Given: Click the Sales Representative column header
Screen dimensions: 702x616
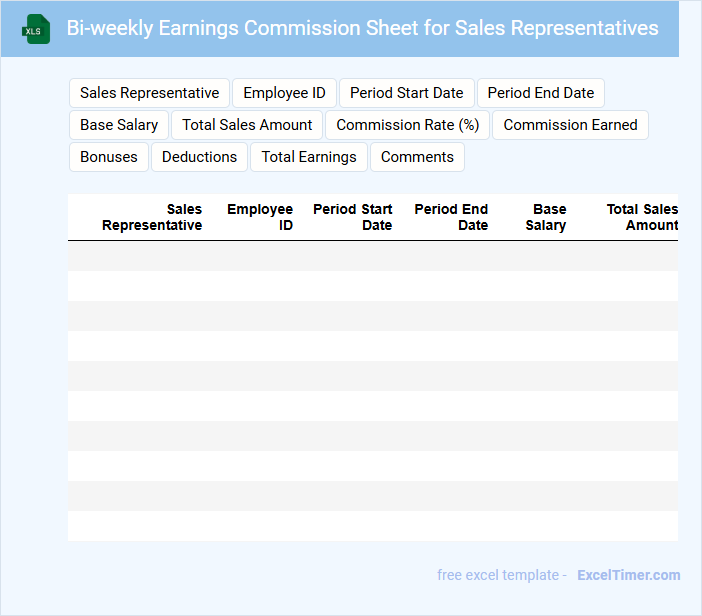Looking at the screenshot, I should click(152, 217).
